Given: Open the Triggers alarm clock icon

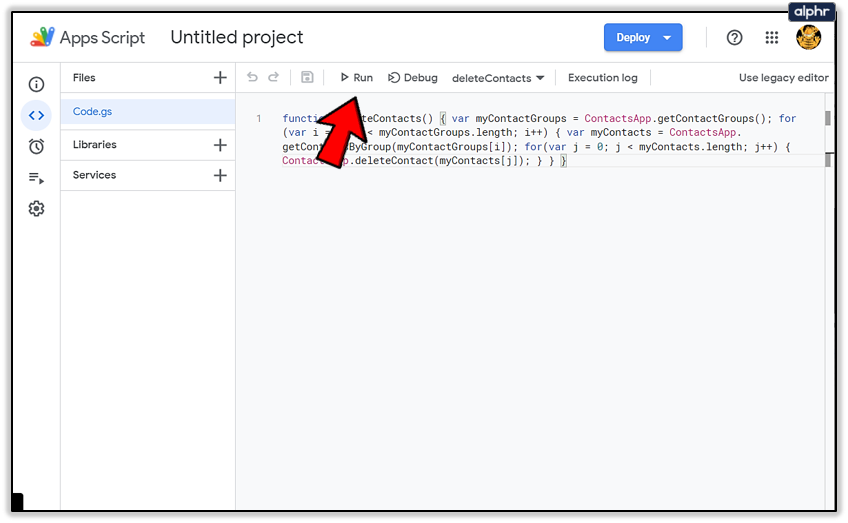Looking at the screenshot, I should tap(36, 146).
